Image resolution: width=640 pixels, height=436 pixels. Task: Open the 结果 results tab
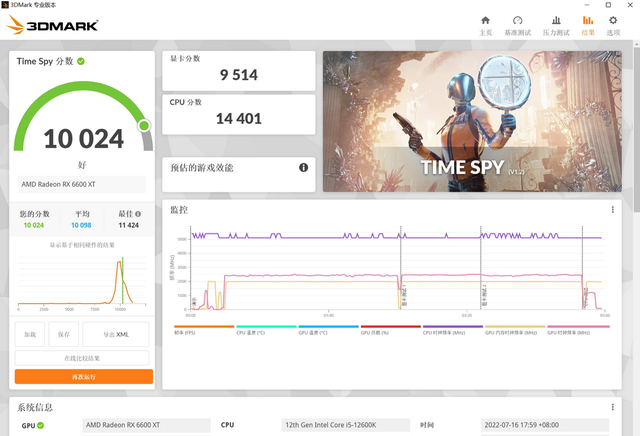pos(588,26)
